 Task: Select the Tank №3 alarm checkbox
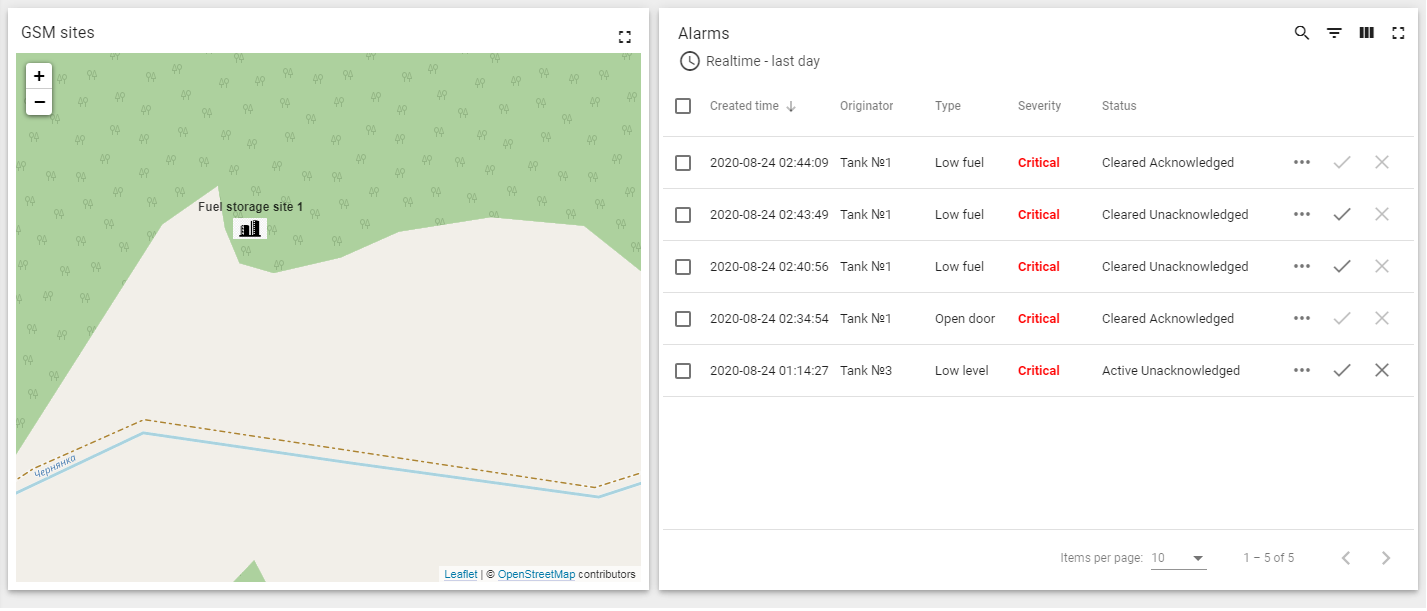click(x=683, y=371)
